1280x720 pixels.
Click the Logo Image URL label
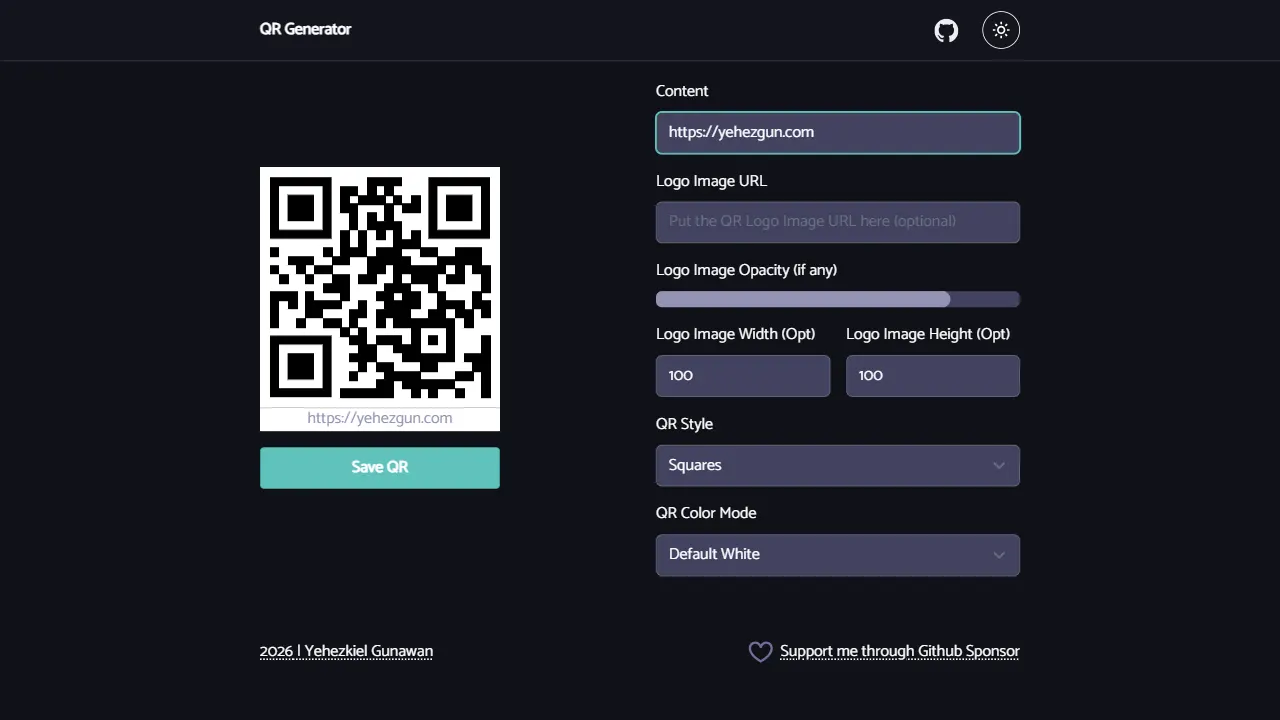click(711, 181)
